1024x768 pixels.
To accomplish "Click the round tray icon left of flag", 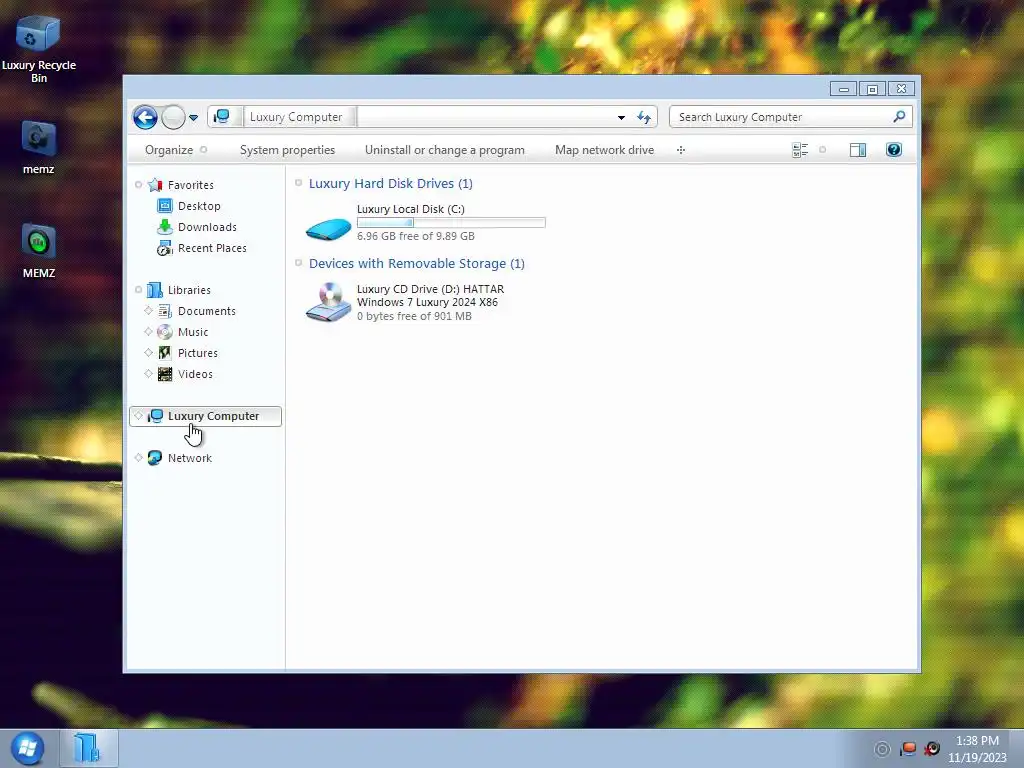I will click(882, 750).
